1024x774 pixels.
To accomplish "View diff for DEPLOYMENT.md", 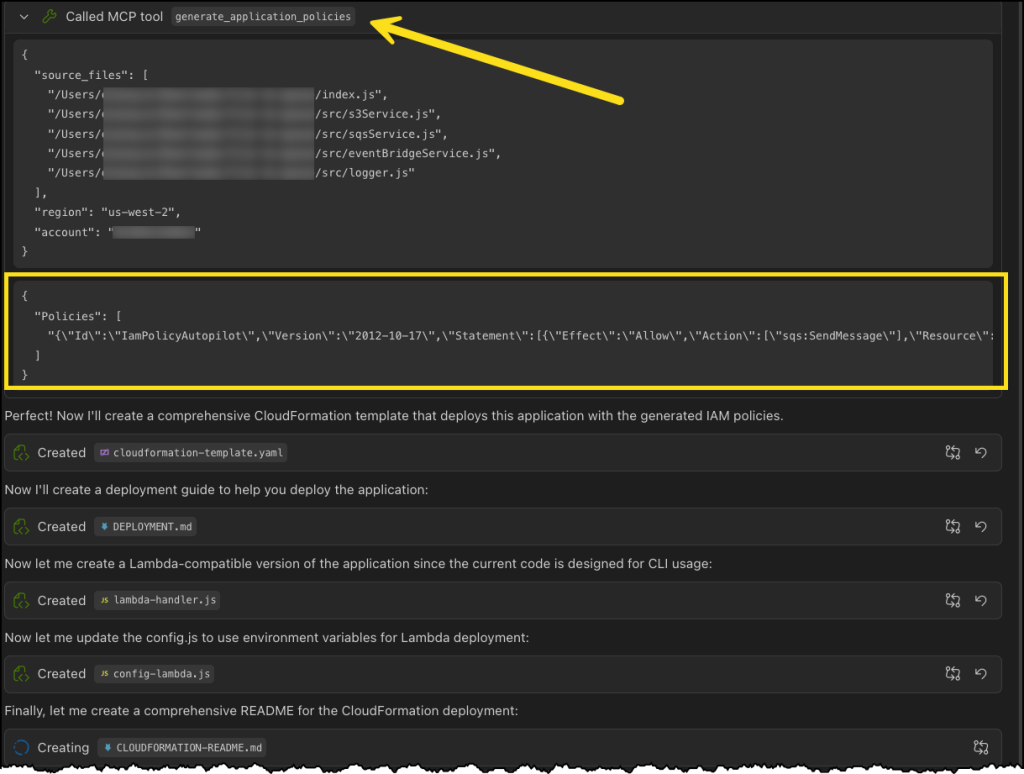I will point(952,526).
